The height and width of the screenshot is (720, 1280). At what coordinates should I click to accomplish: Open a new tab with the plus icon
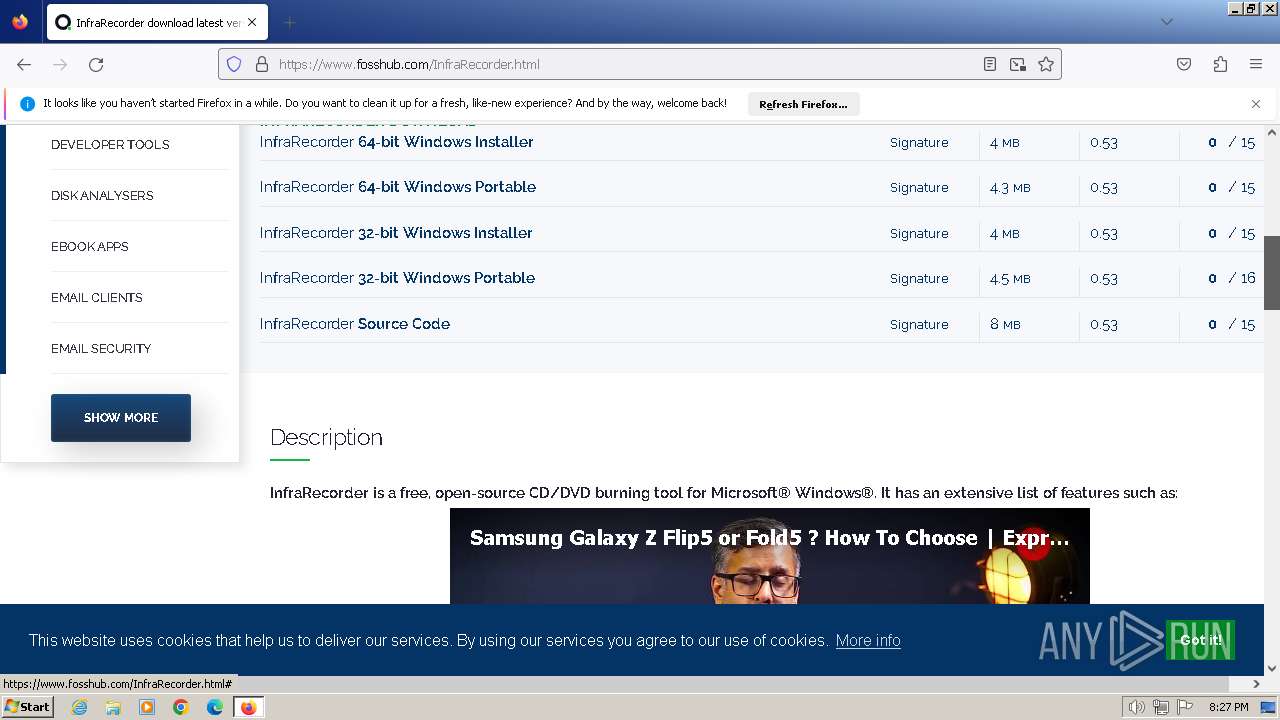(x=289, y=22)
